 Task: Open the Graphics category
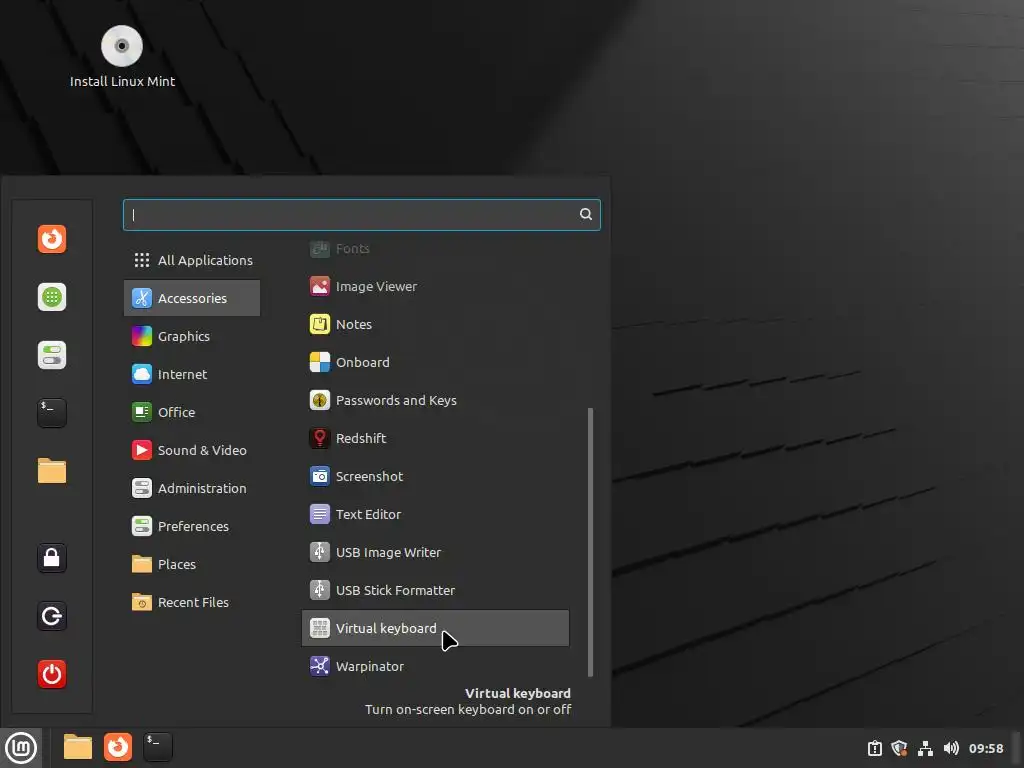192,336
